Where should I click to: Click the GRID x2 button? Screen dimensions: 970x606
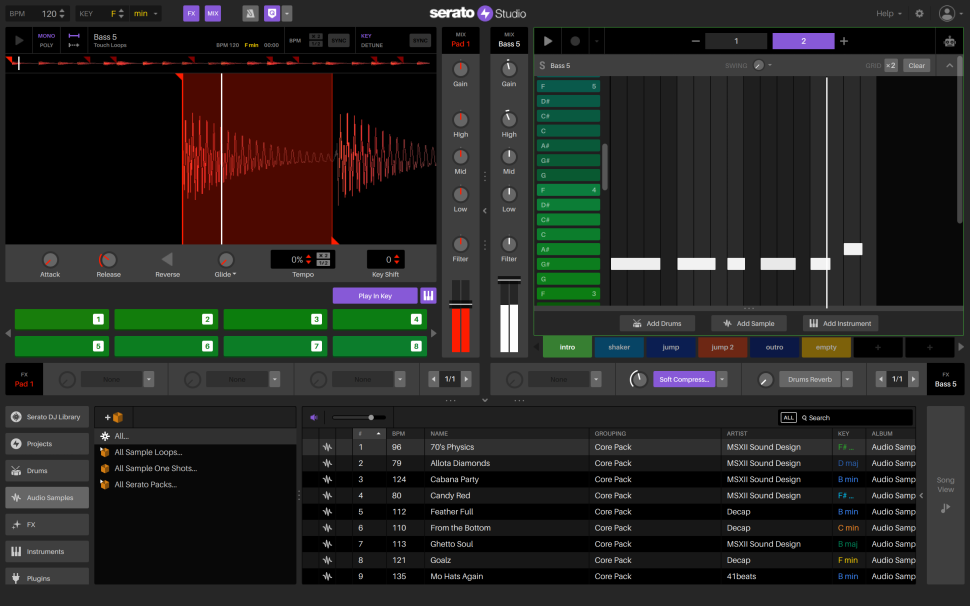point(891,65)
